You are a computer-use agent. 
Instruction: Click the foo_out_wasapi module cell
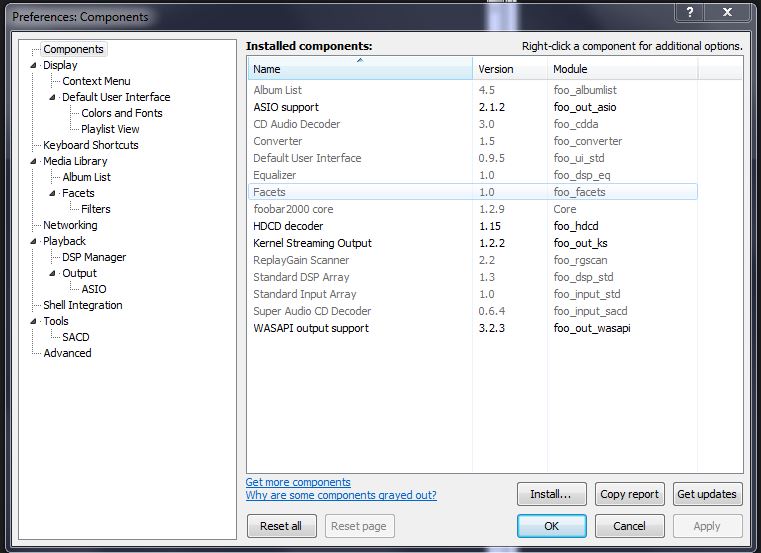(x=592, y=328)
